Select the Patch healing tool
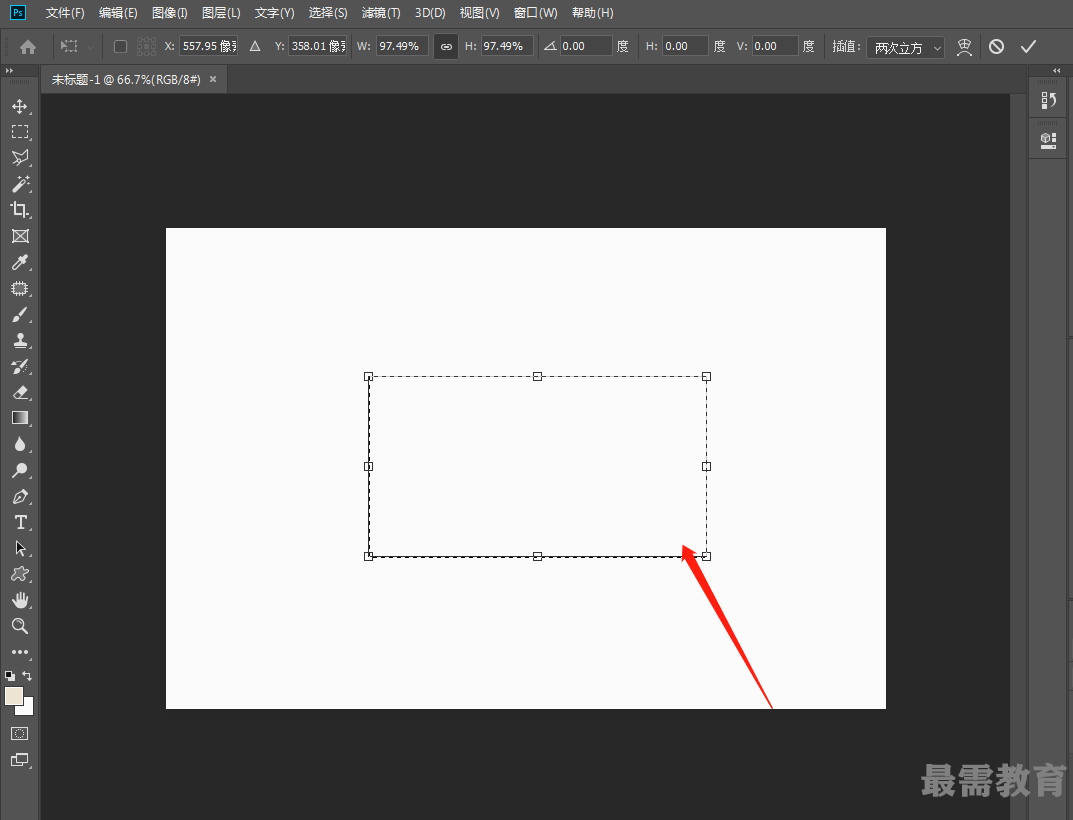Viewport: 1073px width, 820px height. coord(20,288)
